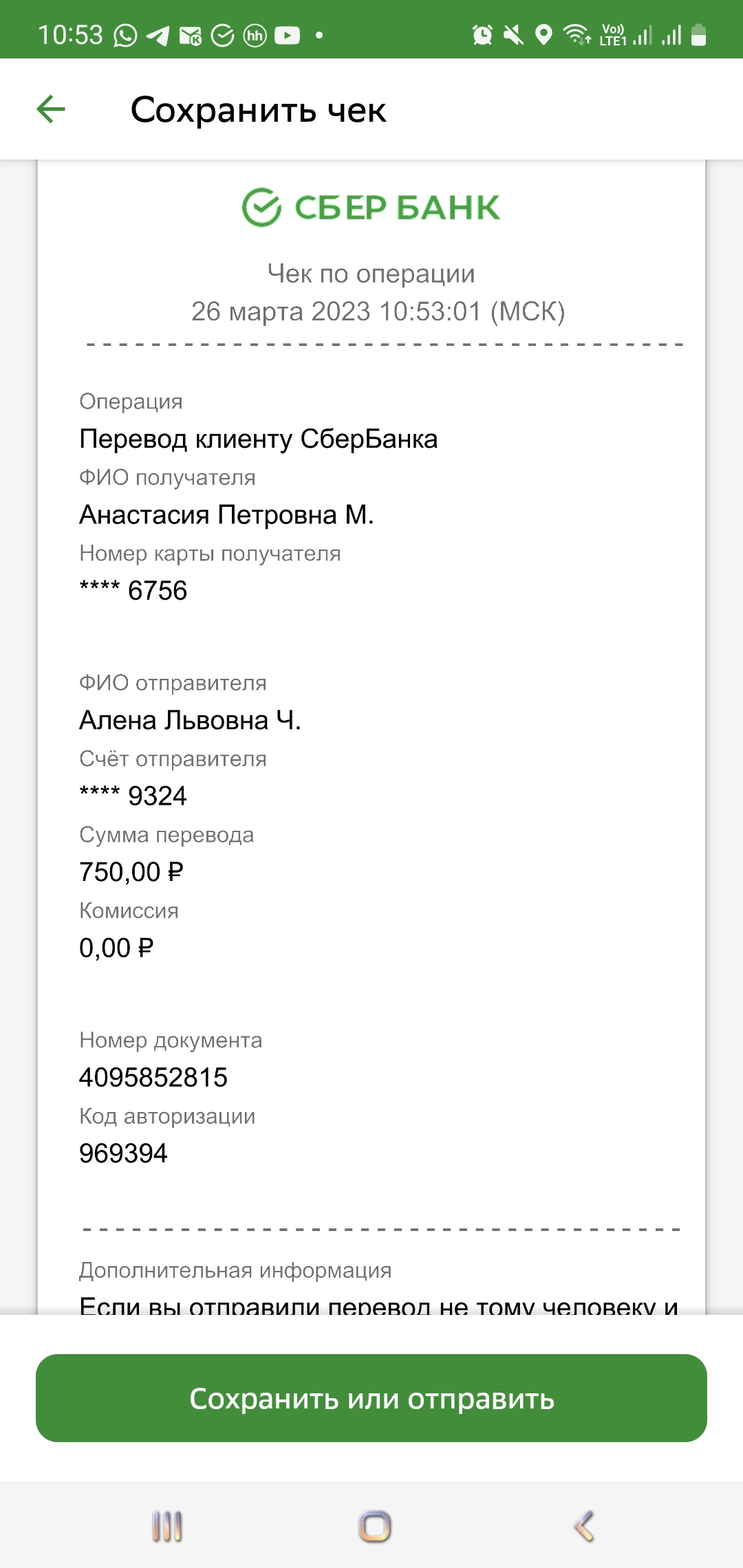Tap the YouTube status bar icon
The image size is (743, 1568).
(x=287, y=35)
